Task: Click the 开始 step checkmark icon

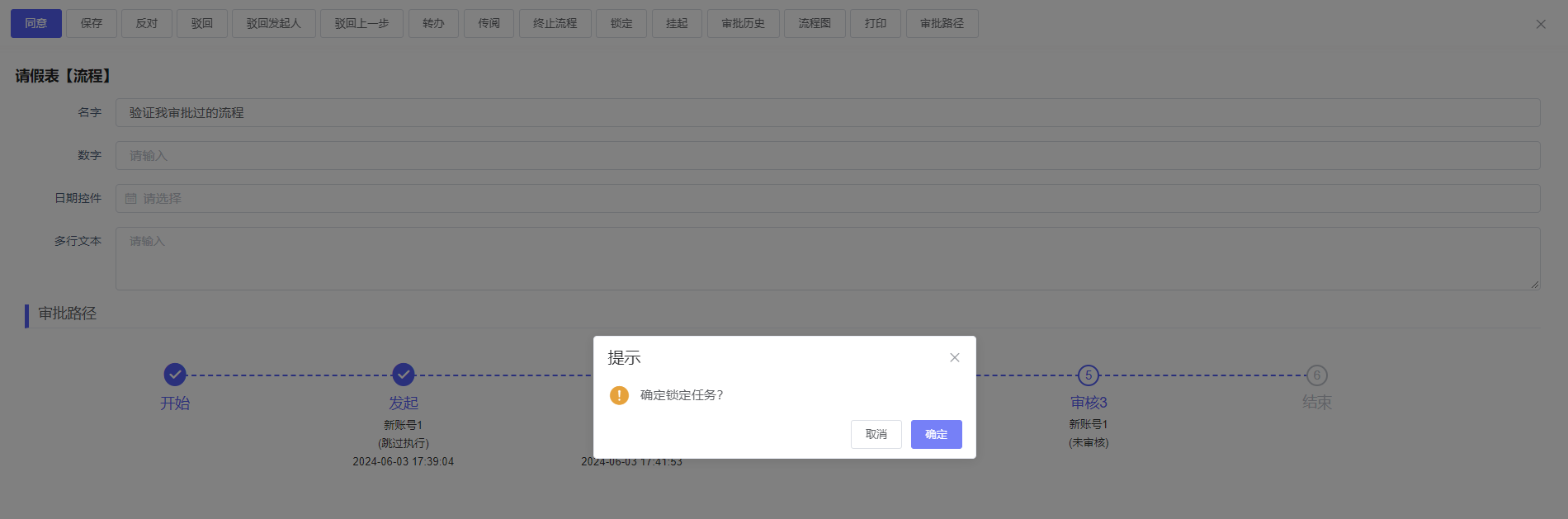Action: tap(175, 375)
